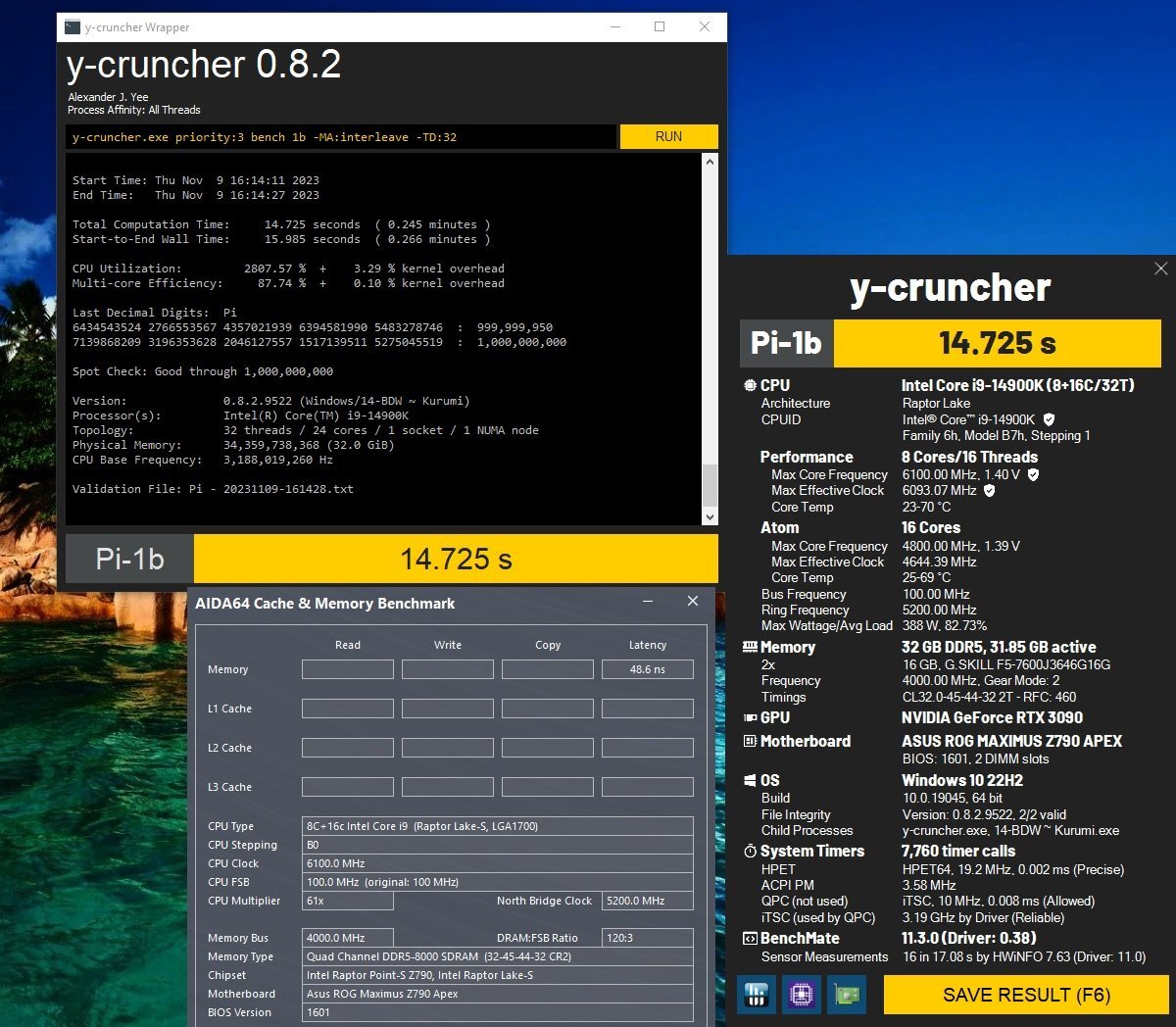Screen dimensions: 1176x1027
Task: Click the board icon beside the Motherboard heading
Action: point(750,742)
